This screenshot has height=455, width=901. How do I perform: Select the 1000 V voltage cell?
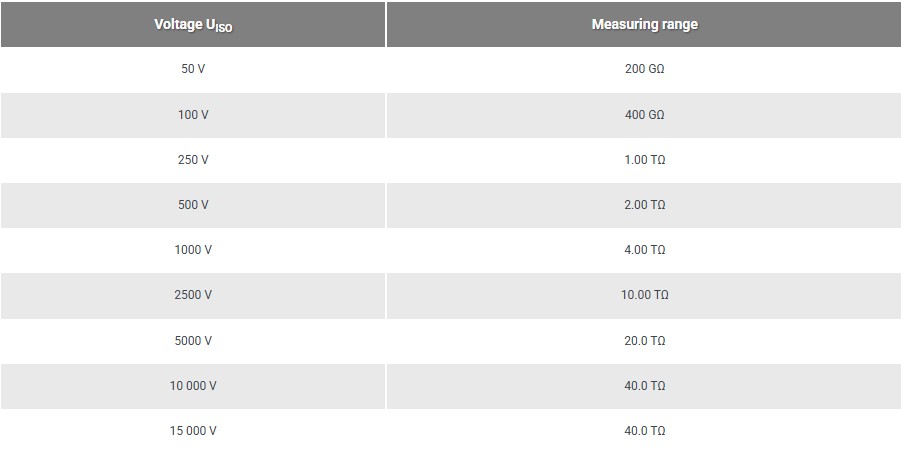[x=193, y=250]
